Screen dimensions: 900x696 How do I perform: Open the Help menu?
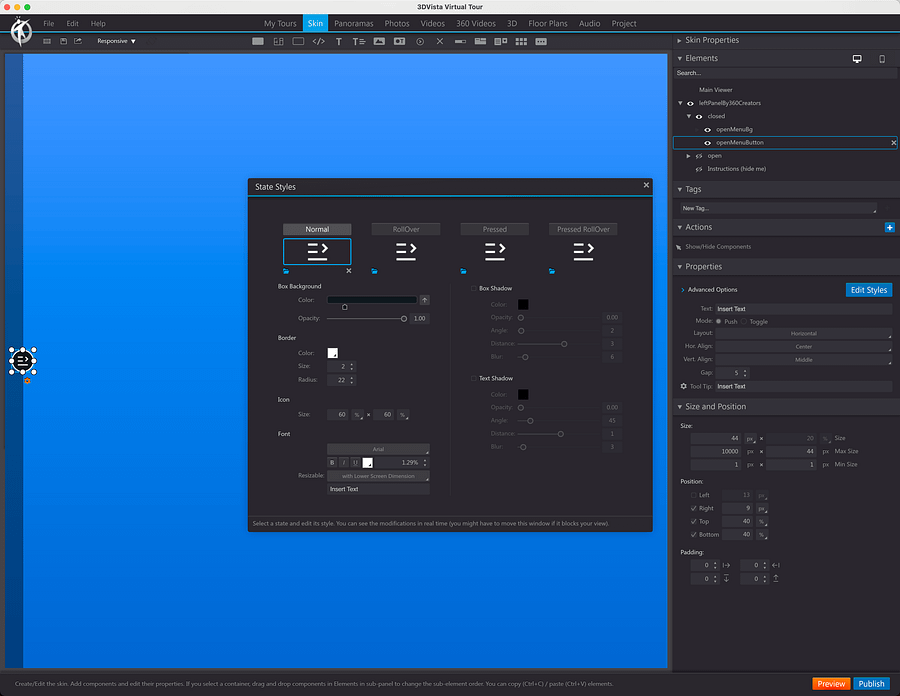[x=98, y=24]
